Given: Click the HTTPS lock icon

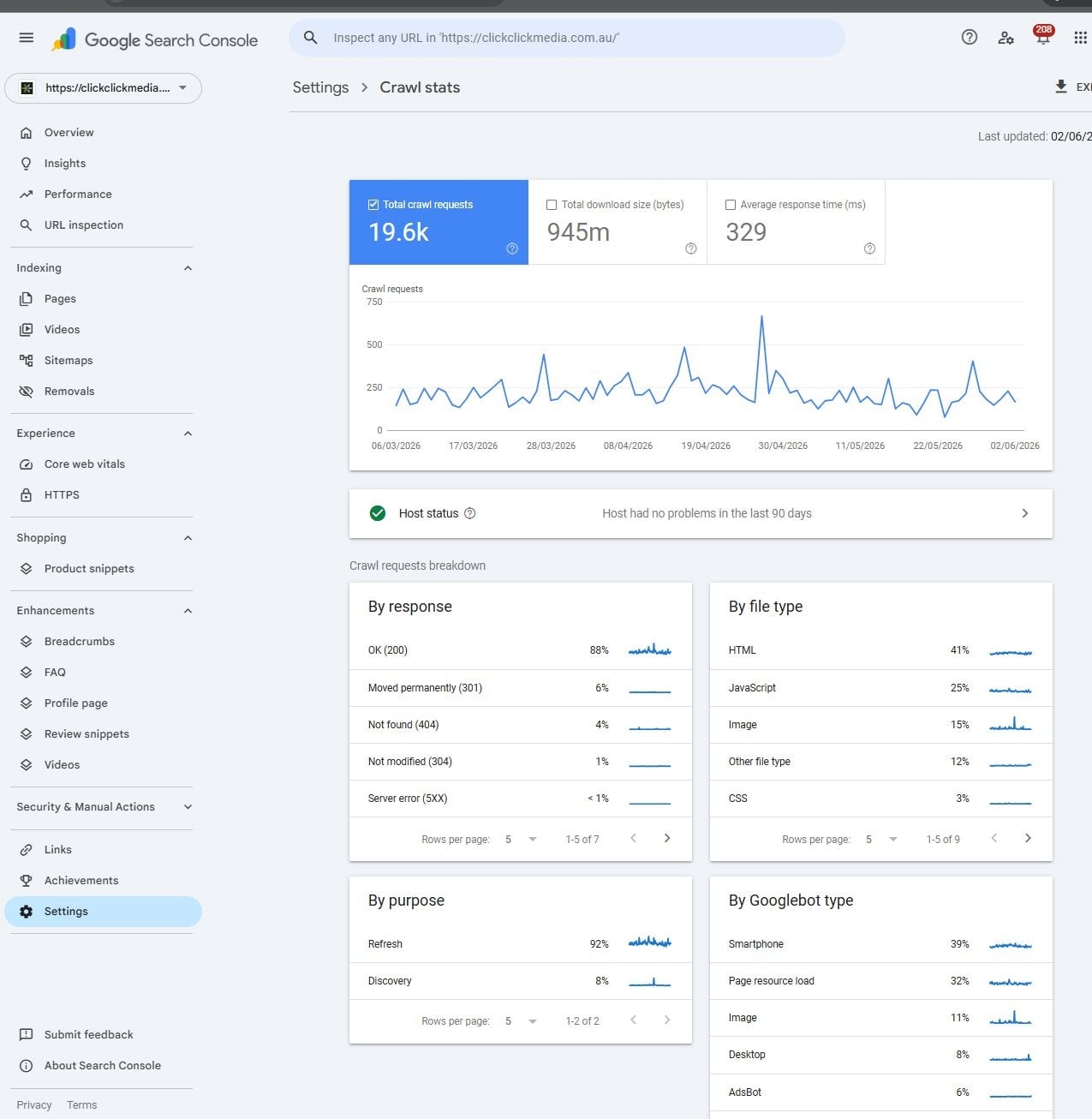Looking at the screenshot, I should click(x=26, y=495).
